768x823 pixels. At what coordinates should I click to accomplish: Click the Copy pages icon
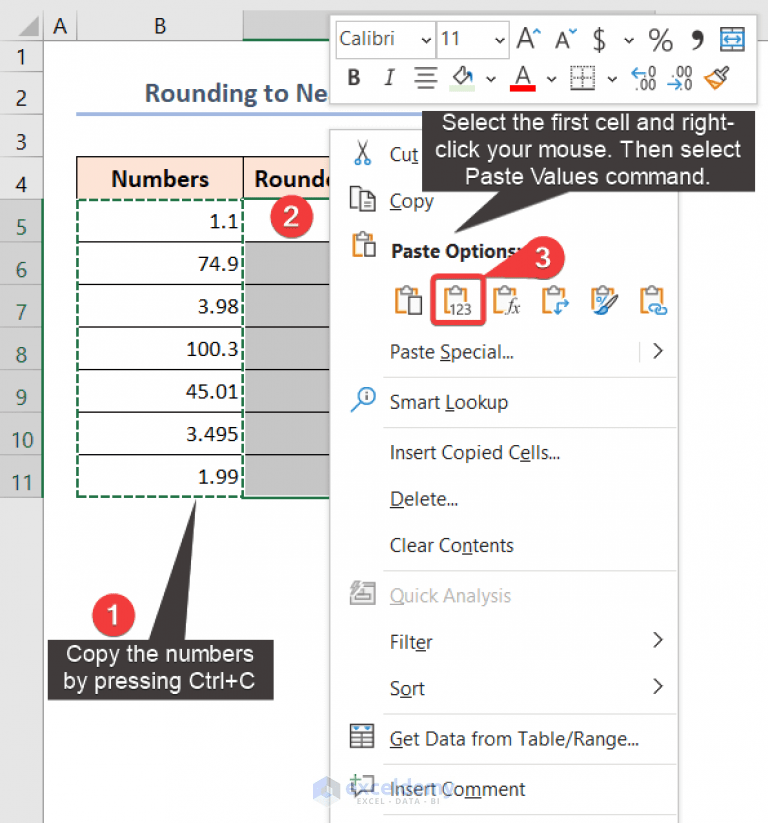[x=363, y=199]
